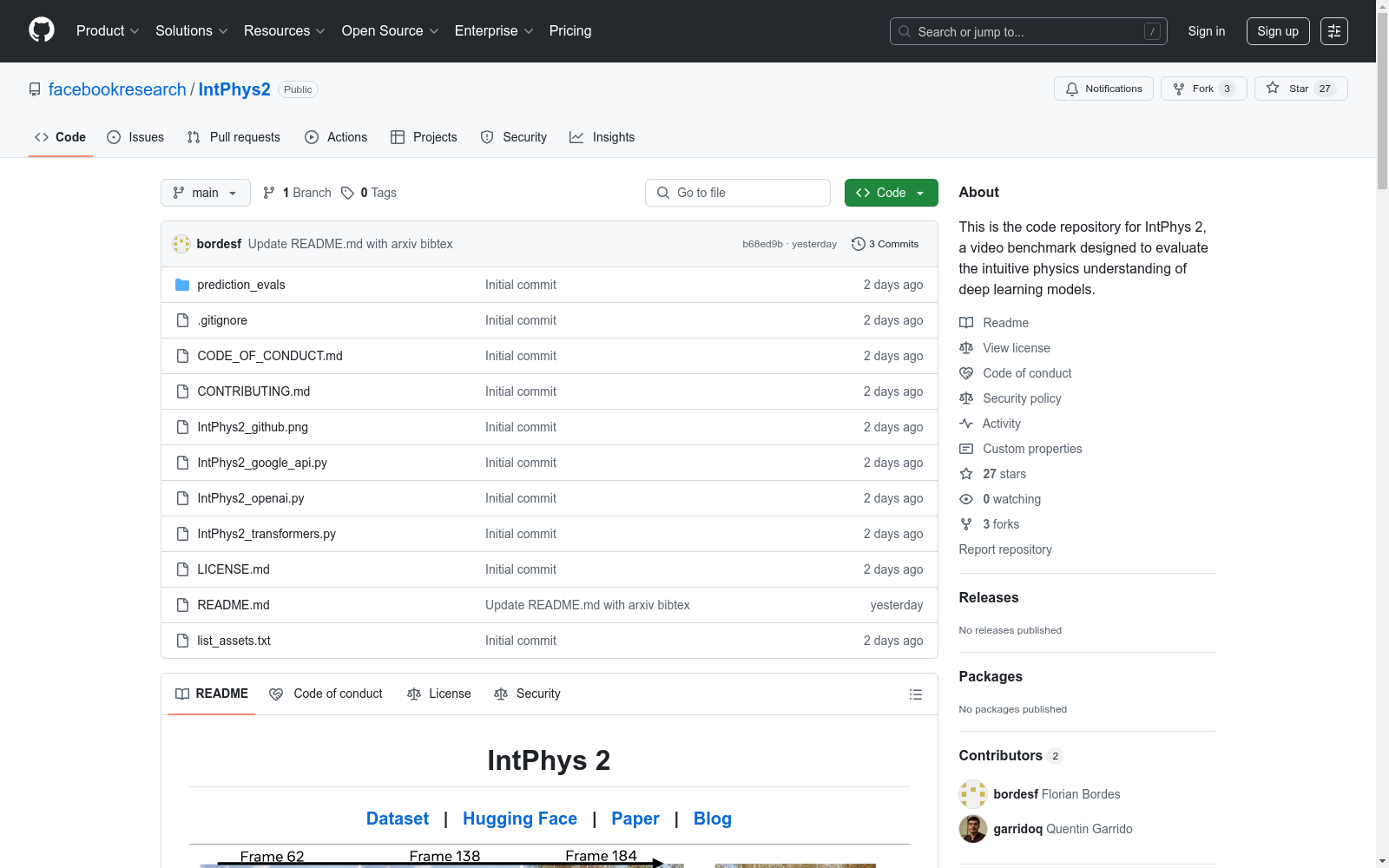Screen dimensions: 1389x868
Task: Expand the Enterprise menu
Action: click(x=494, y=31)
